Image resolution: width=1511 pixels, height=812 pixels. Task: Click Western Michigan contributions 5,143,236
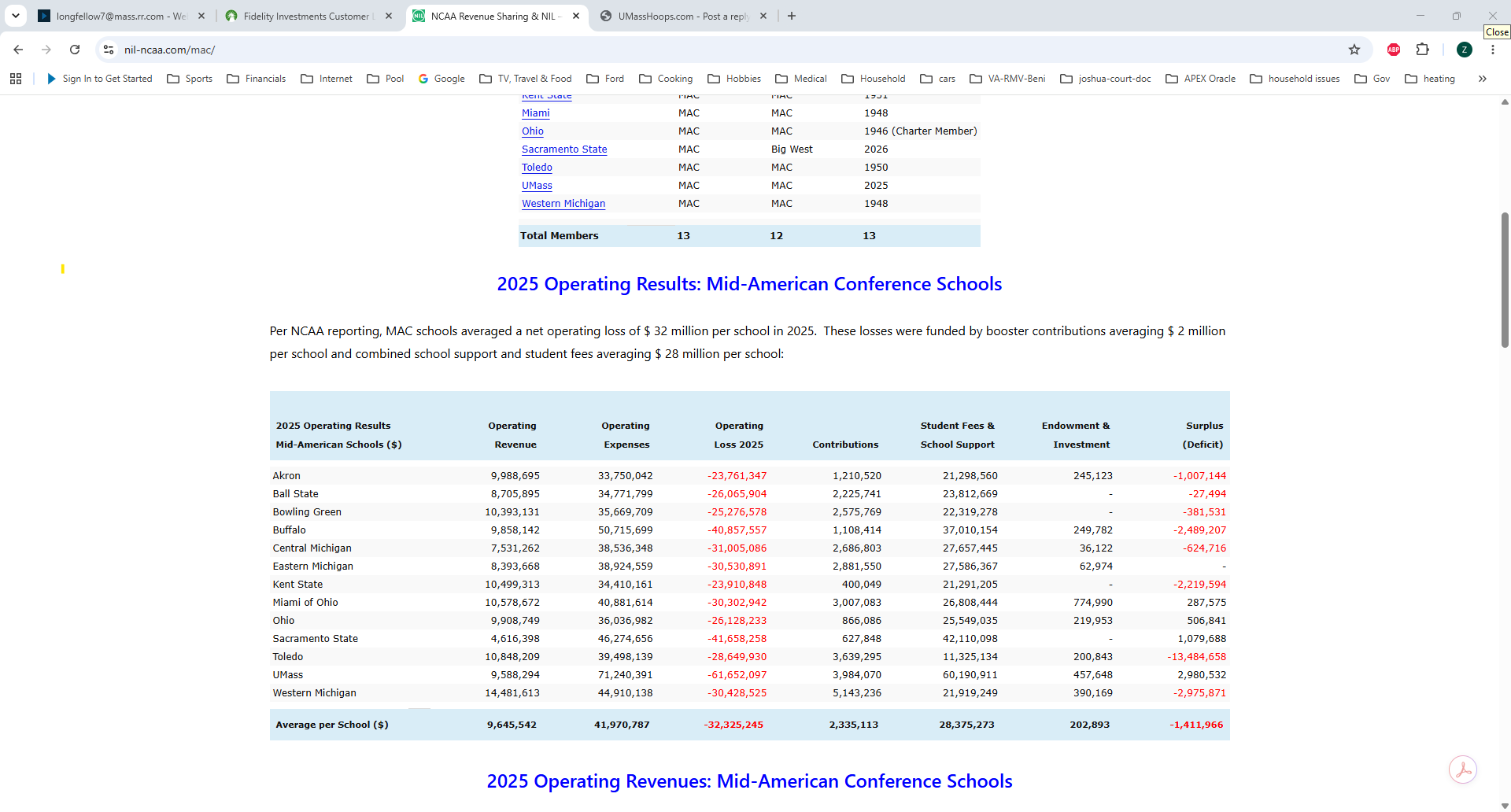[857, 693]
